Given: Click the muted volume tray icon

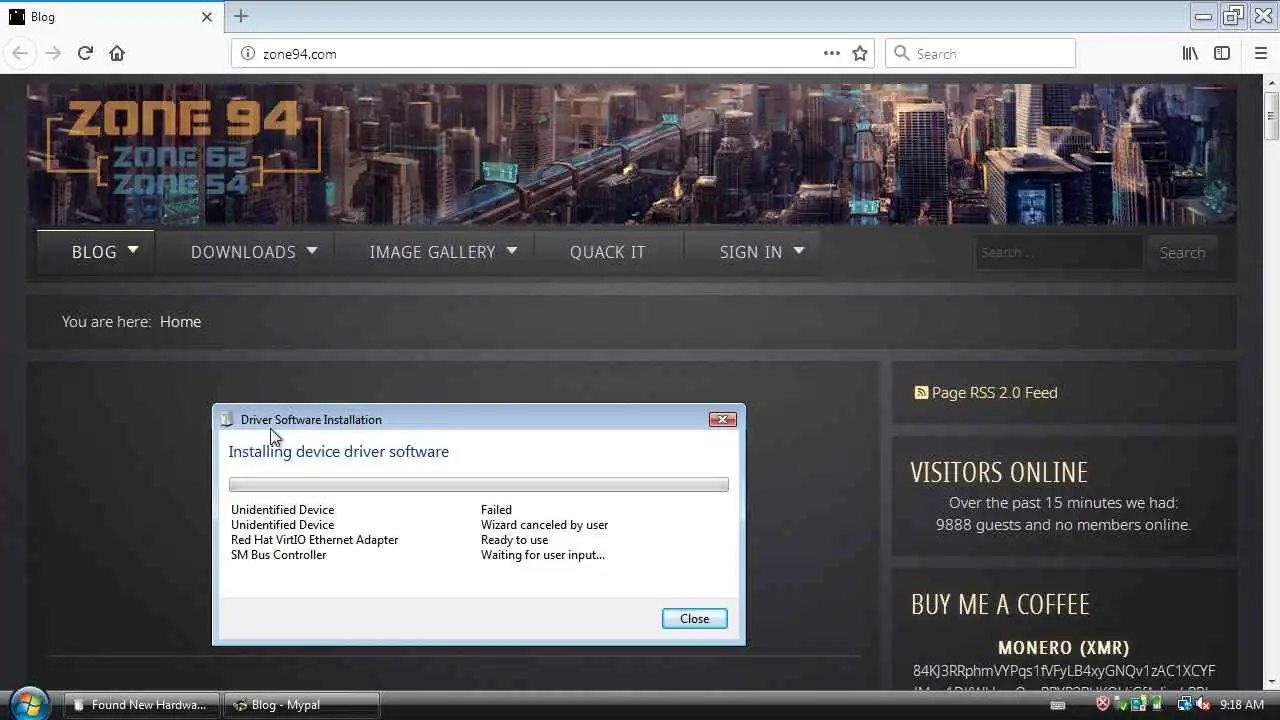Looking at the screenshot, I should 1203,704.
